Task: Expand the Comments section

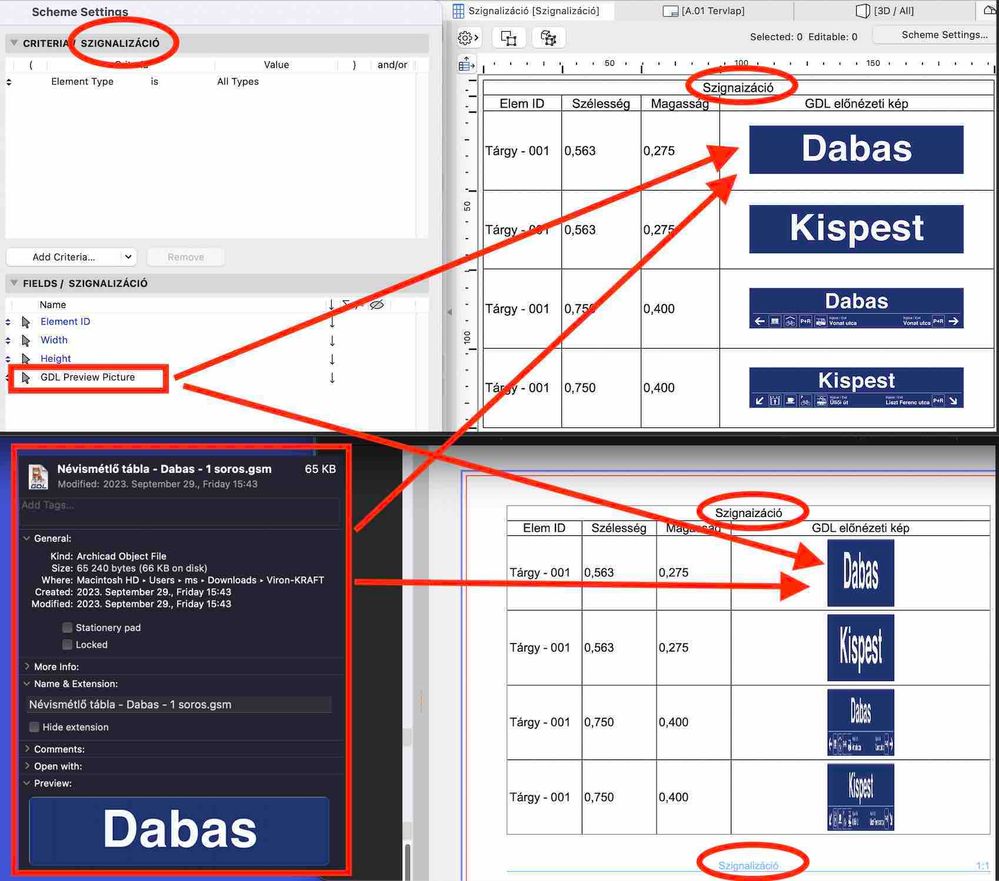Action: point(27,749)
